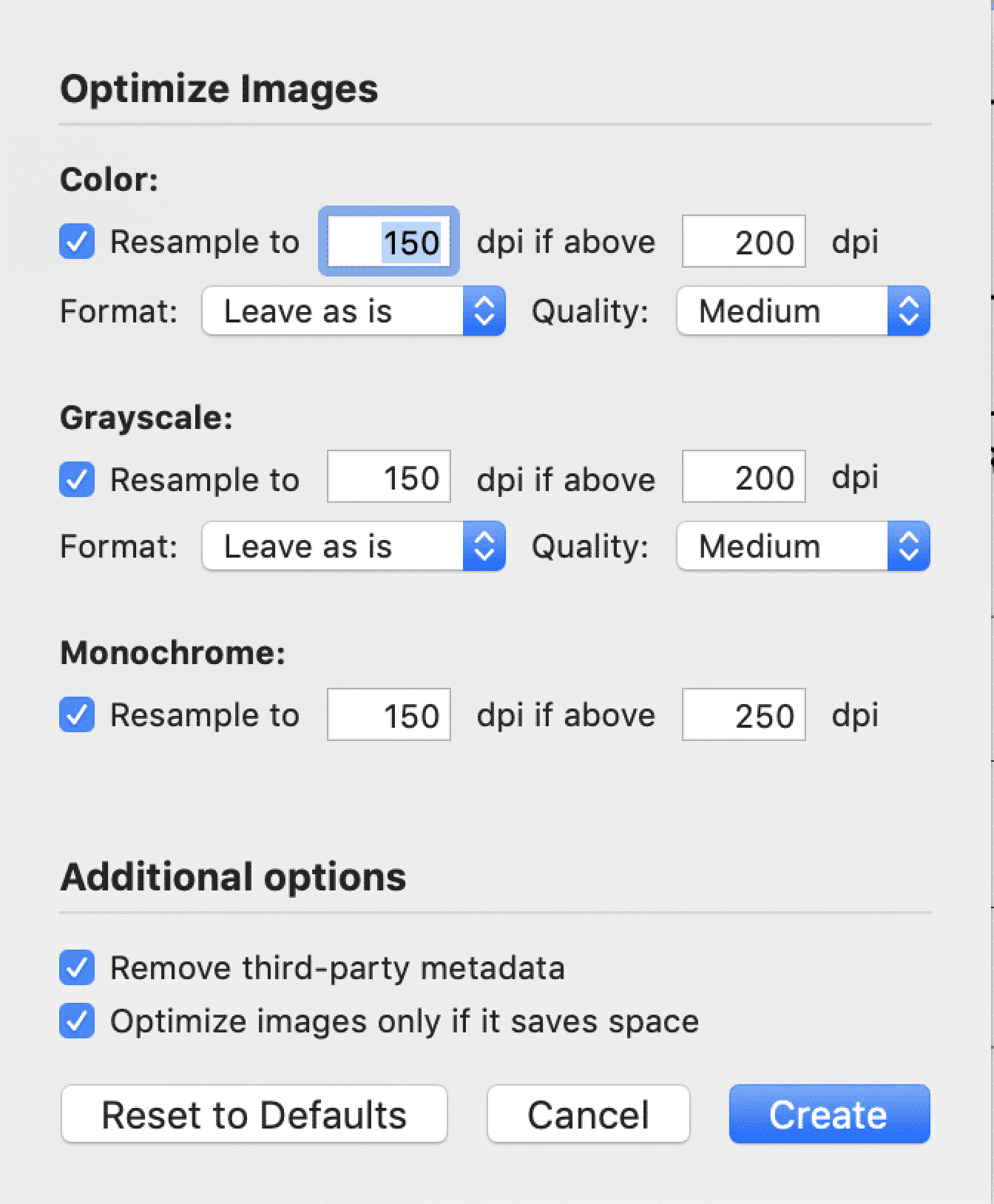
Task: Click Reset to Defaults button
Action: 254,1115
